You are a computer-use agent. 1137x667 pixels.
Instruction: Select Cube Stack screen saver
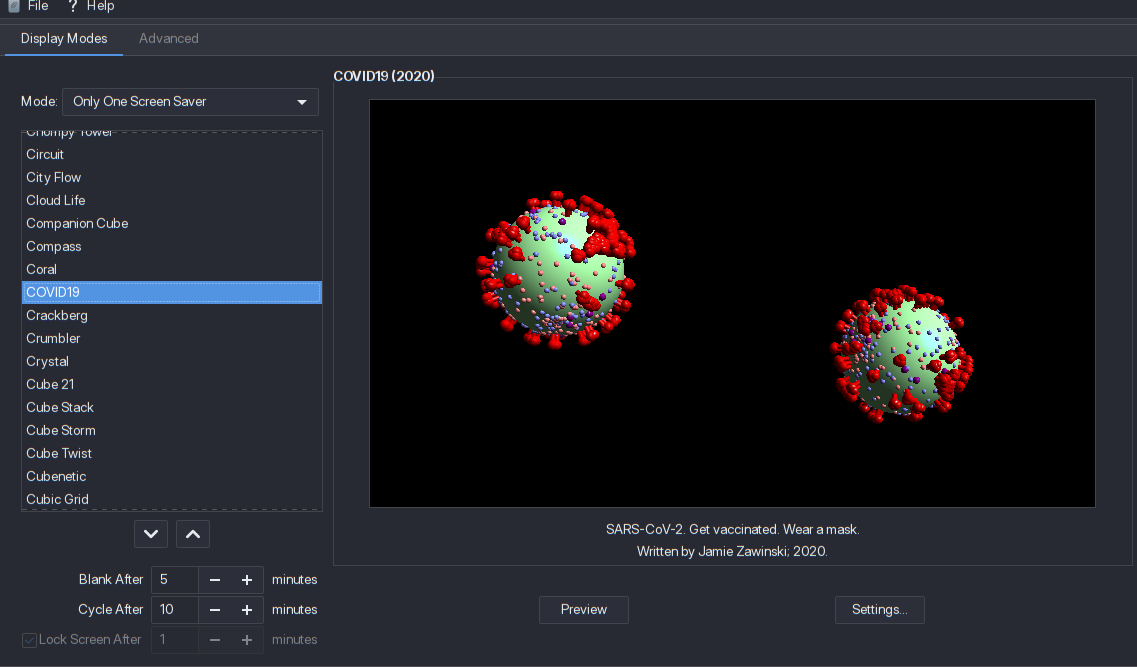pos(172,407)
